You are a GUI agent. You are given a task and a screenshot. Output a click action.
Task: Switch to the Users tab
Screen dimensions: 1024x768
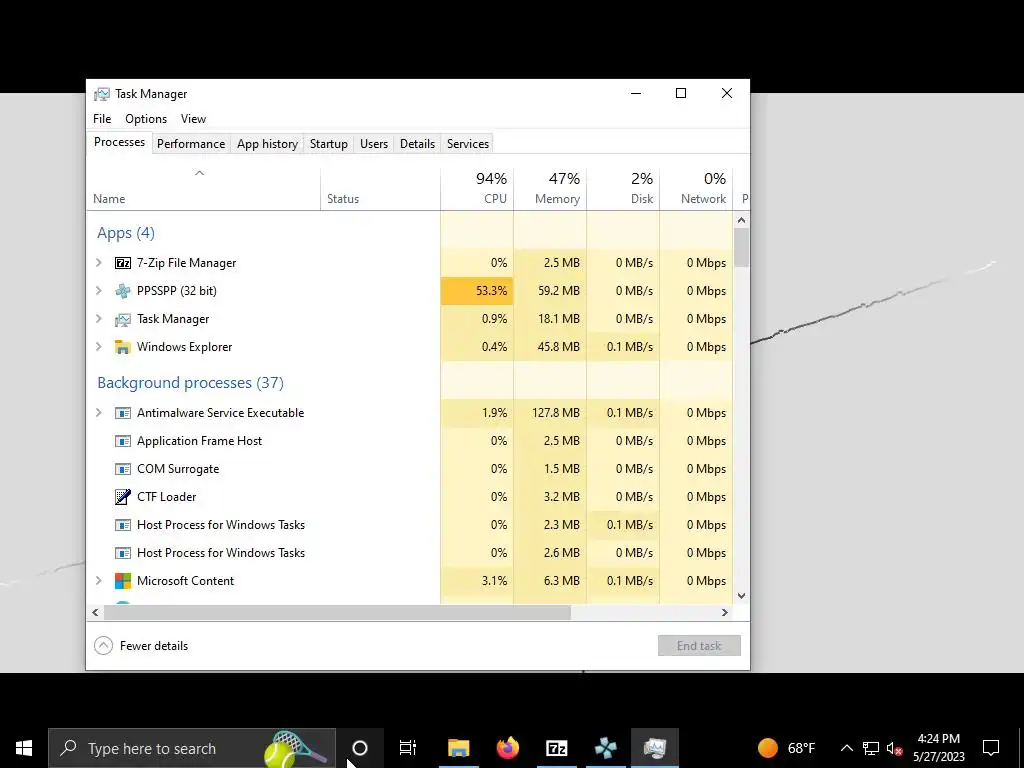point(374,144)
